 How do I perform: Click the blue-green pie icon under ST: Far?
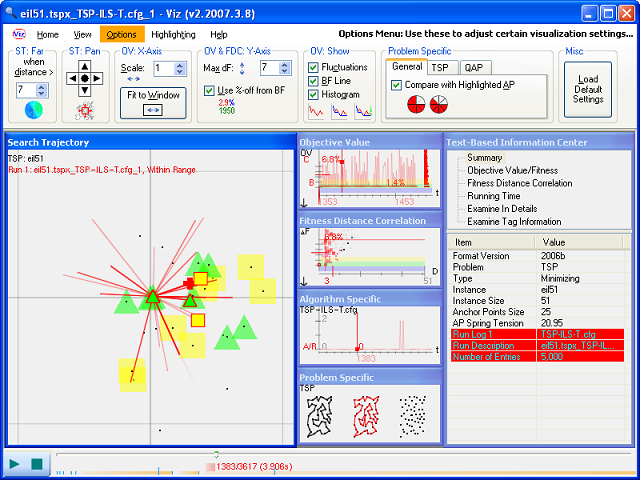coord(33,110)
